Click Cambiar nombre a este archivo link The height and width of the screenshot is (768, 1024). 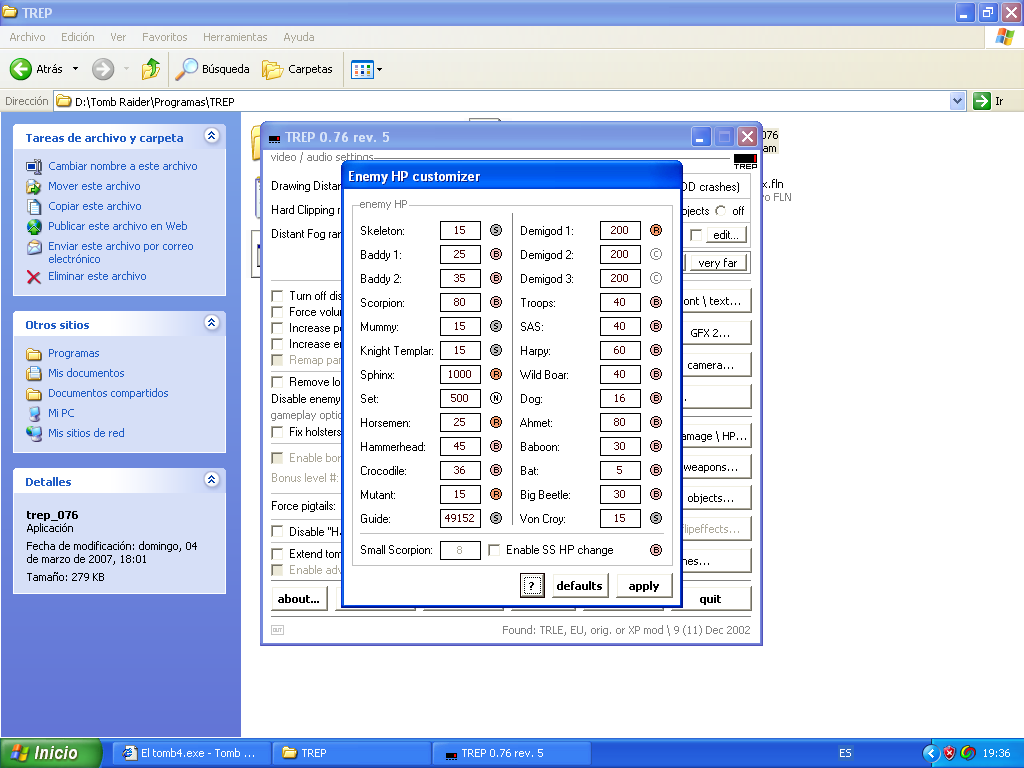123,166
